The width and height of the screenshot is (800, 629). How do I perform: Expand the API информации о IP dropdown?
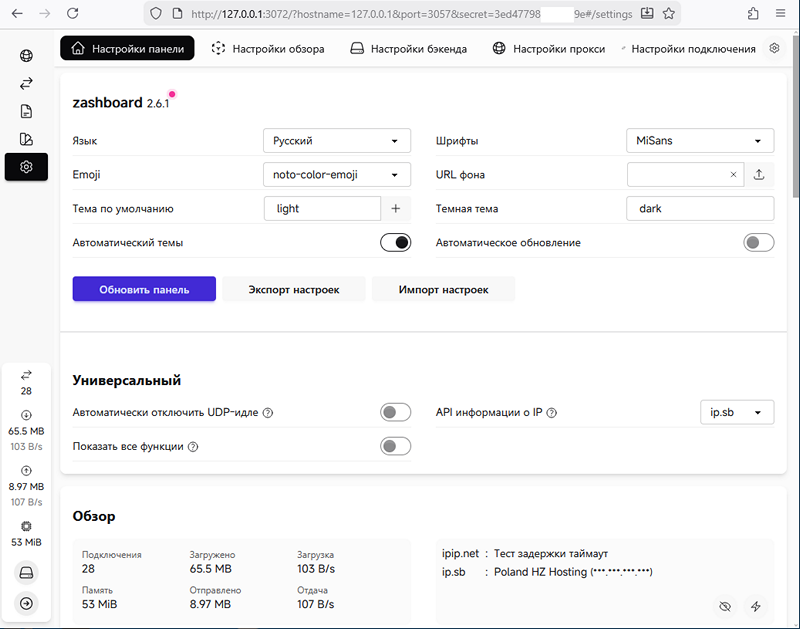(x=736, y=412)
